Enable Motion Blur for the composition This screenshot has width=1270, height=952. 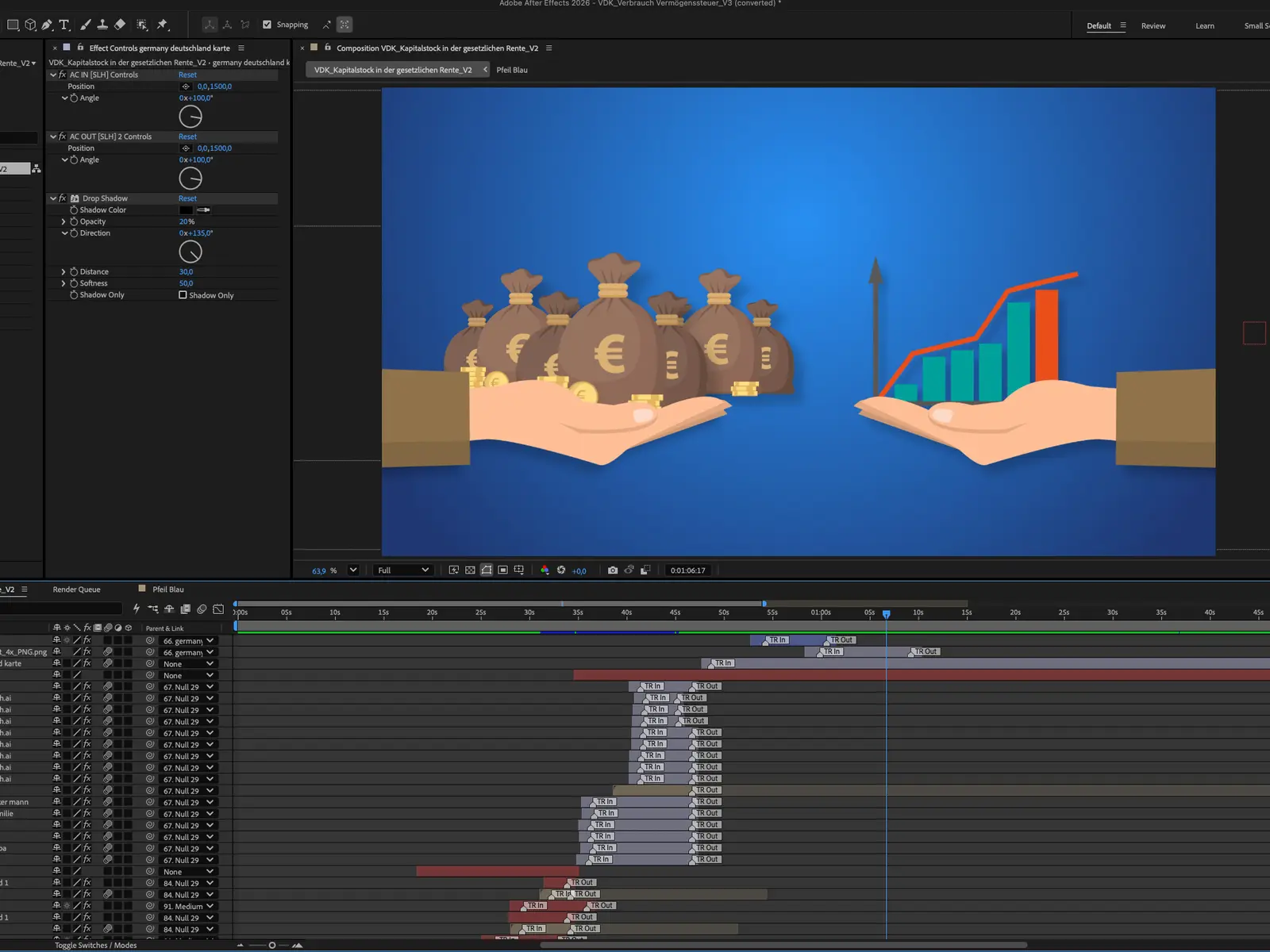coord(202,609)
